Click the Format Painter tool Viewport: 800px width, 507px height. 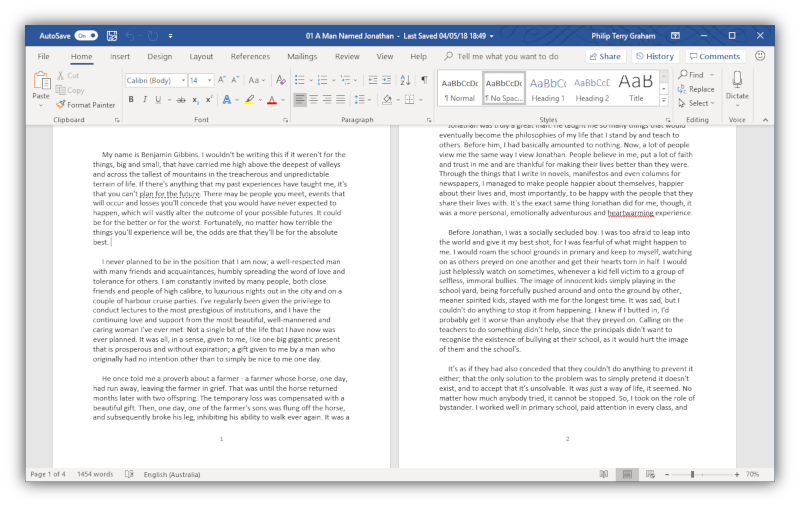click(86, 104)
